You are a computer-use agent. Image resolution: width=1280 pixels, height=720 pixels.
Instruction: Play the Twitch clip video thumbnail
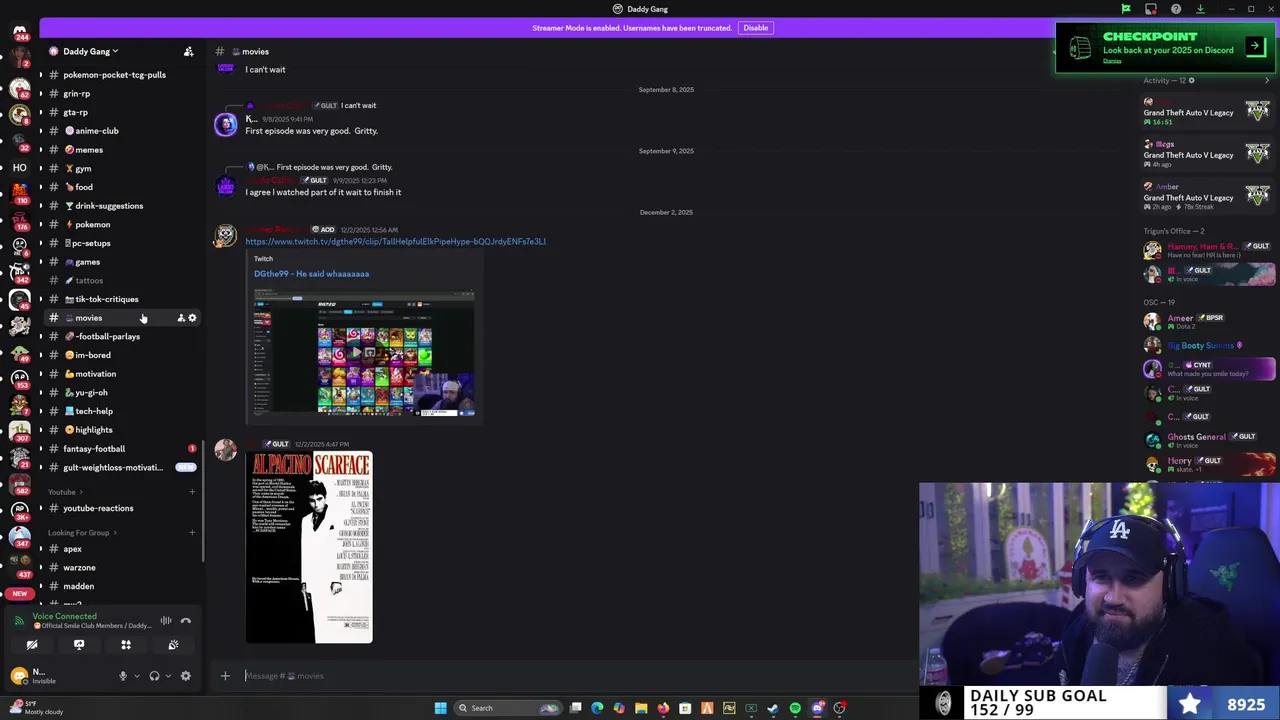(364, 352)
